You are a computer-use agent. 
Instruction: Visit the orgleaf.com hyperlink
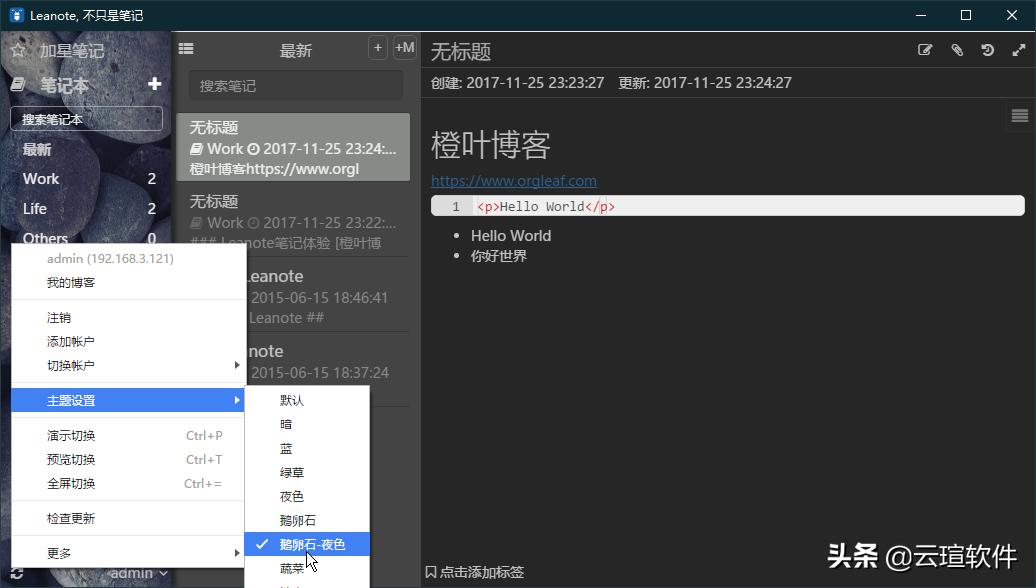coord(513,181)
